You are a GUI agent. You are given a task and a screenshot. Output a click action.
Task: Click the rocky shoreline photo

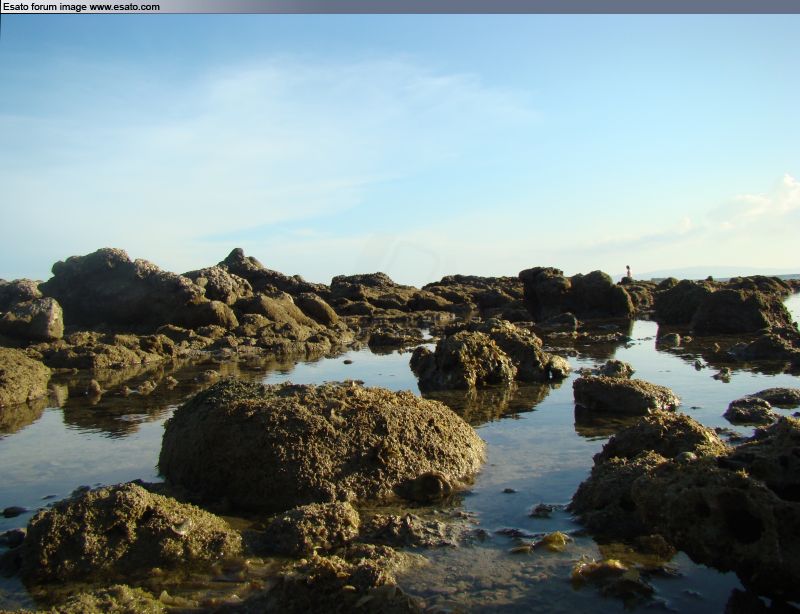[400, 314]
